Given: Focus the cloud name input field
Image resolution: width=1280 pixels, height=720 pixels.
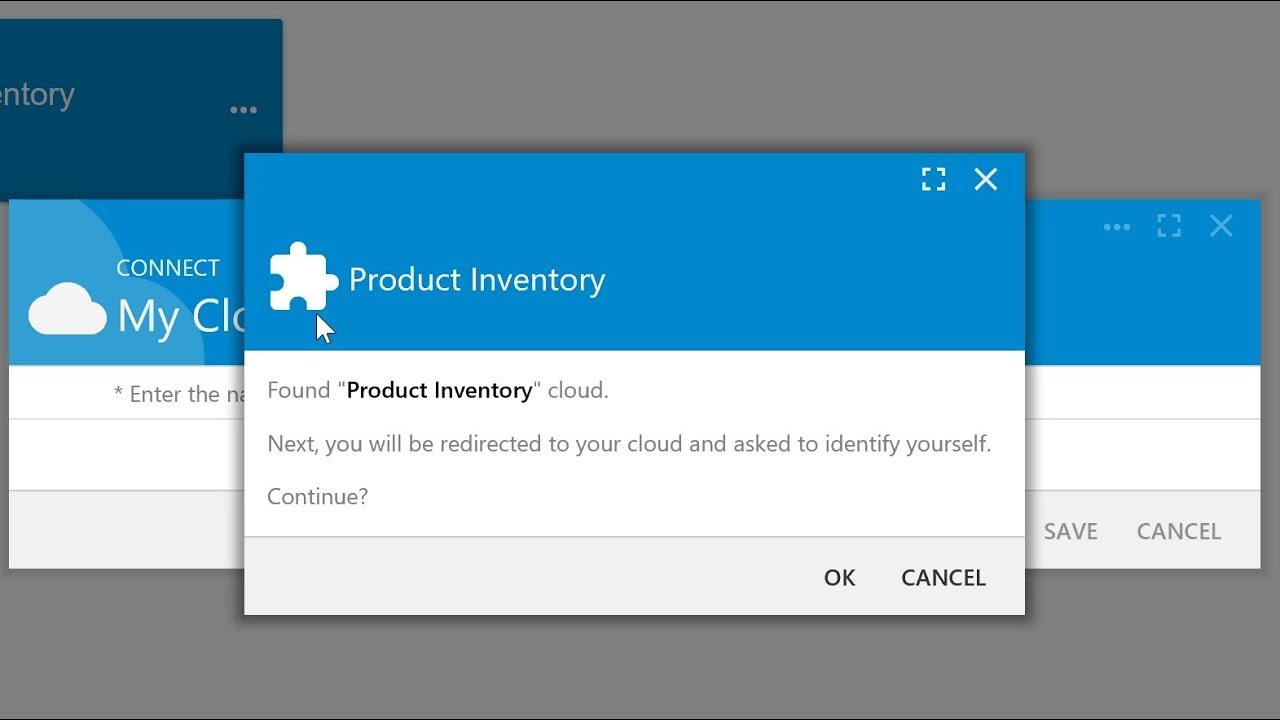Looking at the screenshot, I should pyautogui.click(x=126, y=455).
